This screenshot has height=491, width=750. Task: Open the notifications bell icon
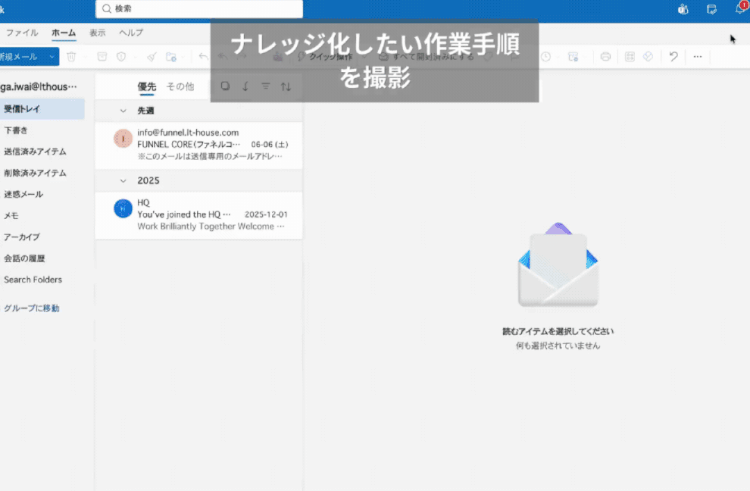click(740, 8)
